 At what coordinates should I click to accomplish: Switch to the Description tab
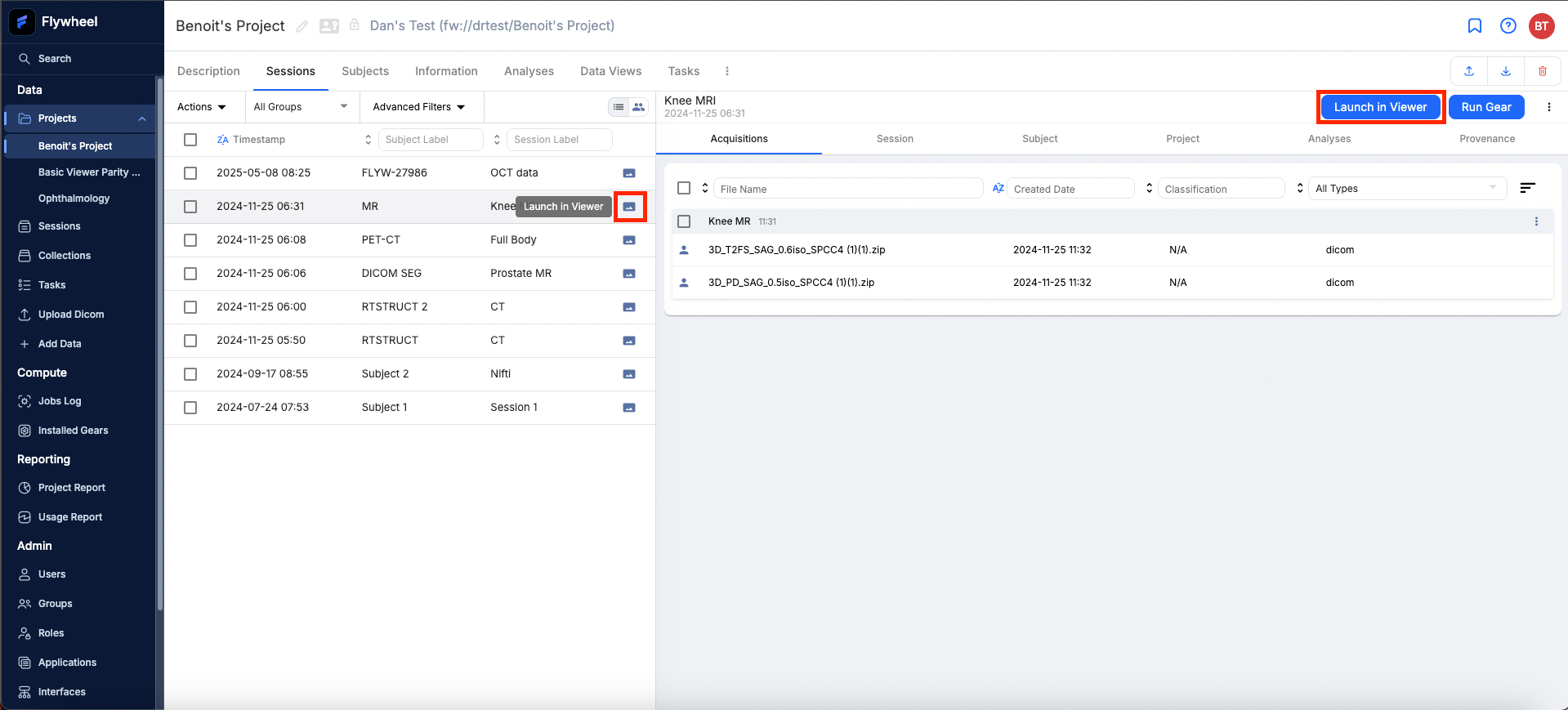click(208, 71)
